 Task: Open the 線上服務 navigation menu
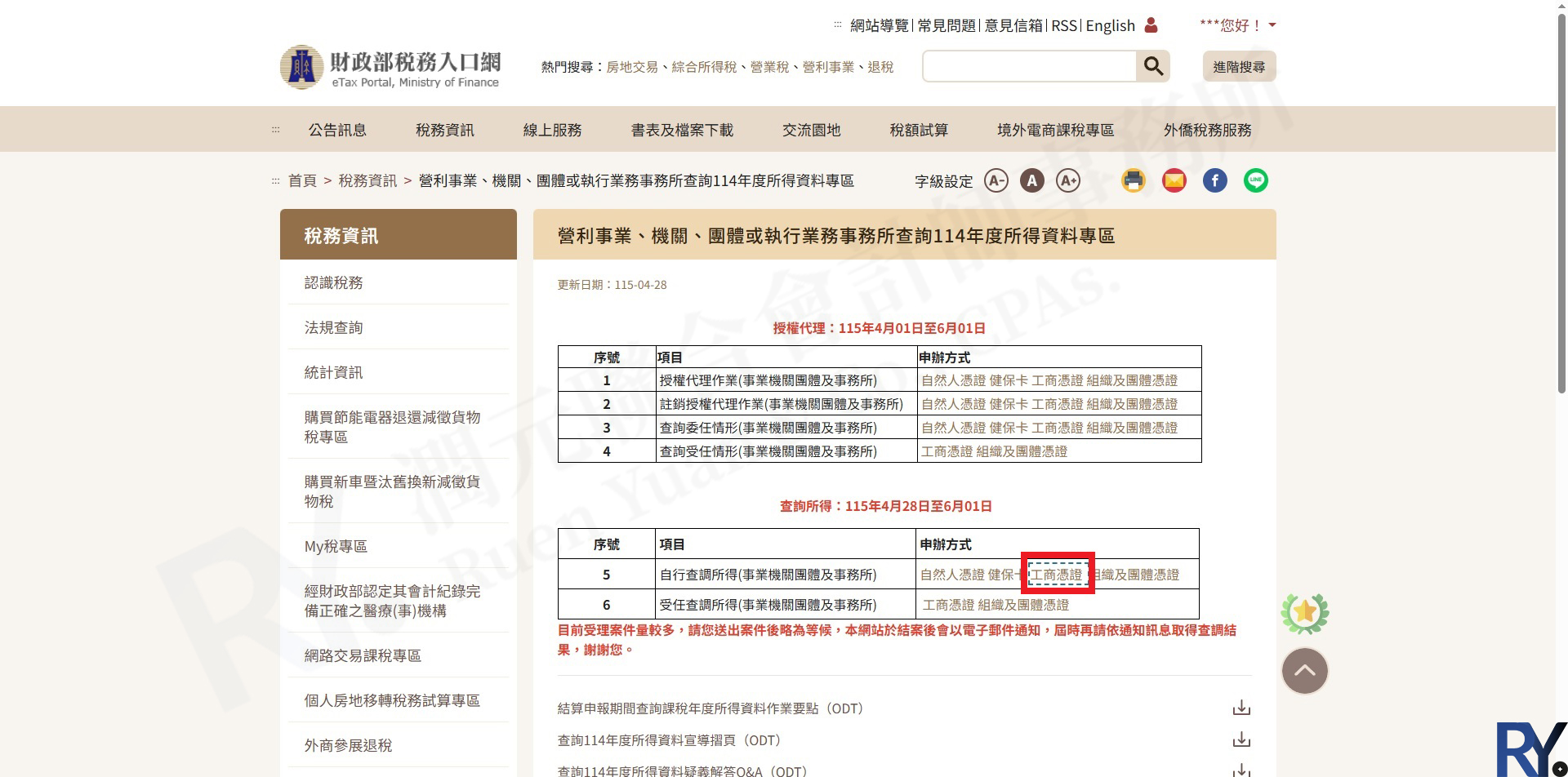tap(552, 130)
